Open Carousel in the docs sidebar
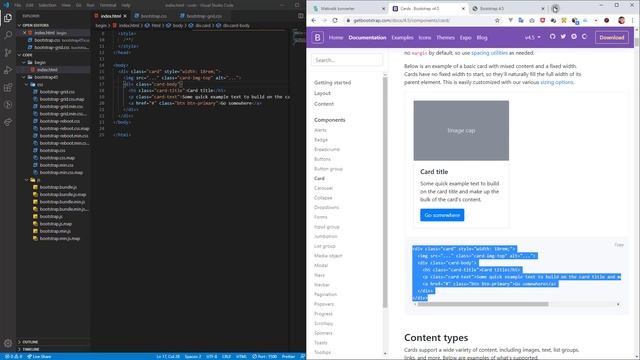This screenshot has height=360, width=640. tap(323, 188)
